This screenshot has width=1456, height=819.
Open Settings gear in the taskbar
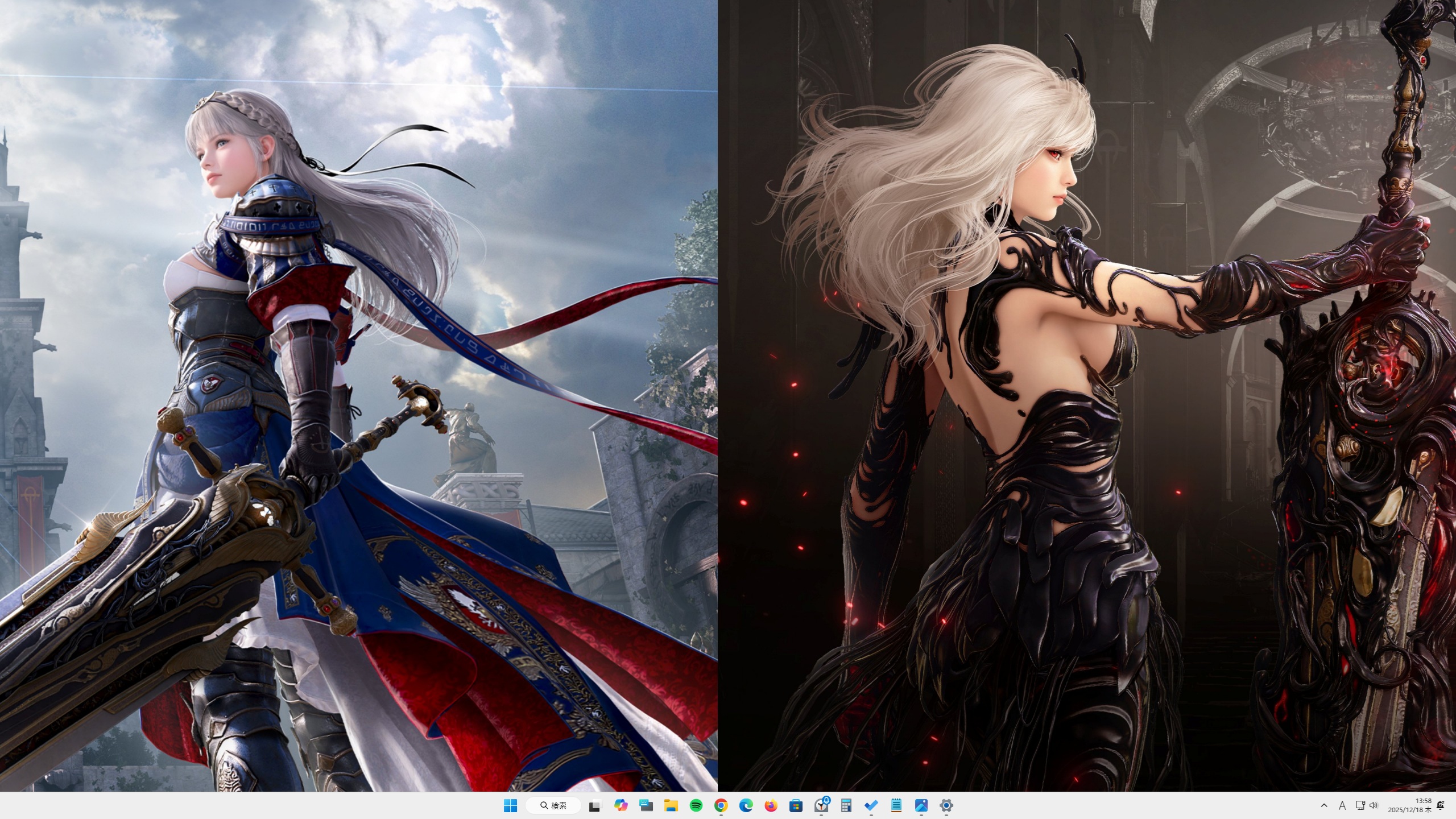pyautogui.click(x=946, y=805)
